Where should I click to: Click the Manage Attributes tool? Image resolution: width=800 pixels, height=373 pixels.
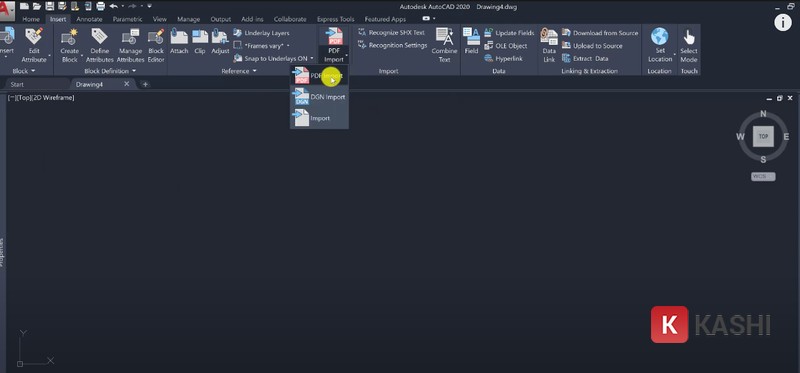click(130, 45)
